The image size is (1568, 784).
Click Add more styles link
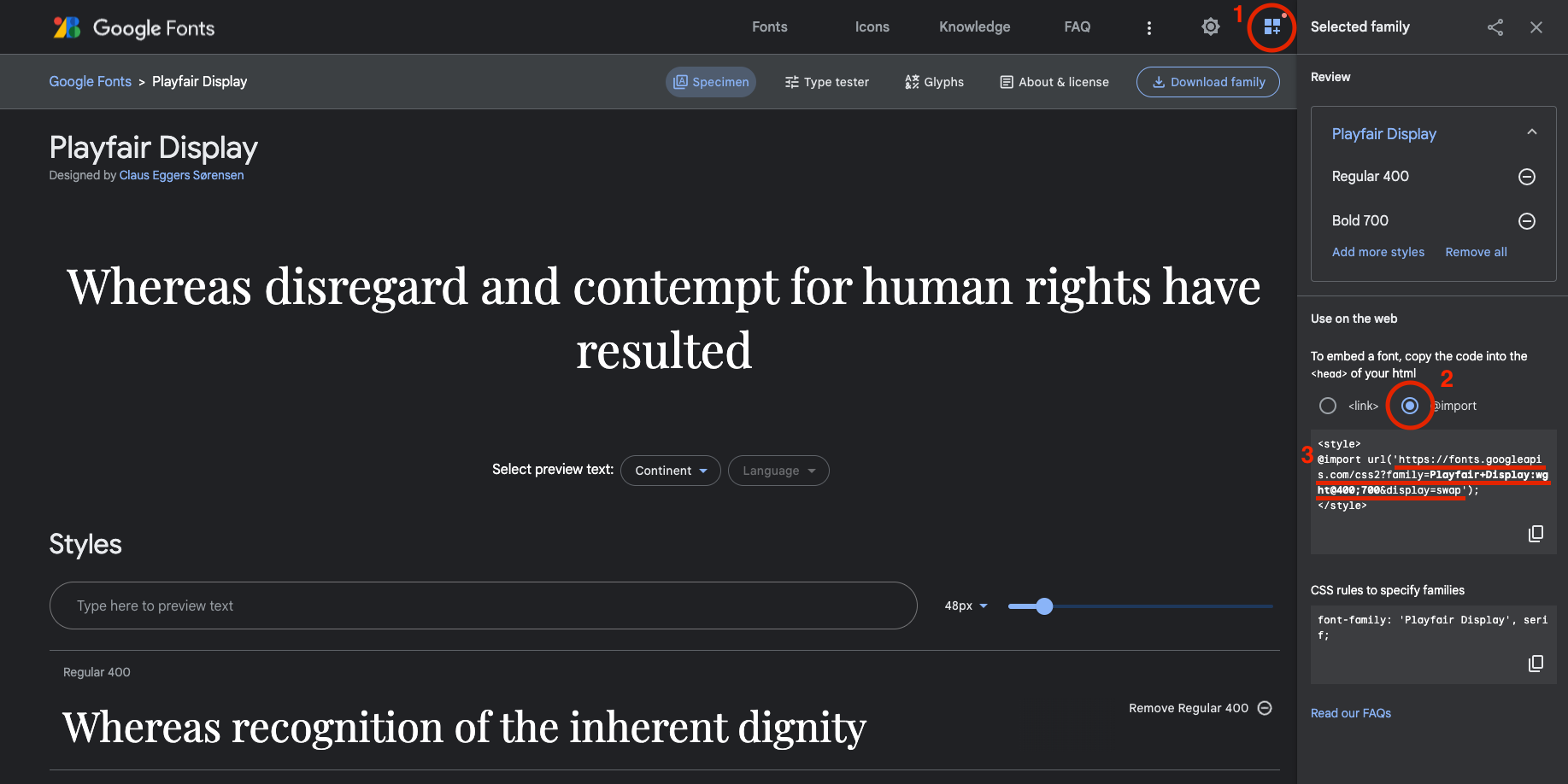(x=1378, y=252)
